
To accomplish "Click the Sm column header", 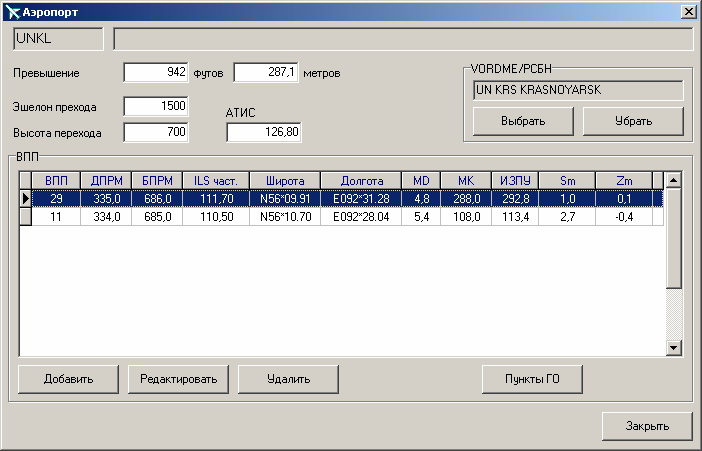I will pos(567,181).
